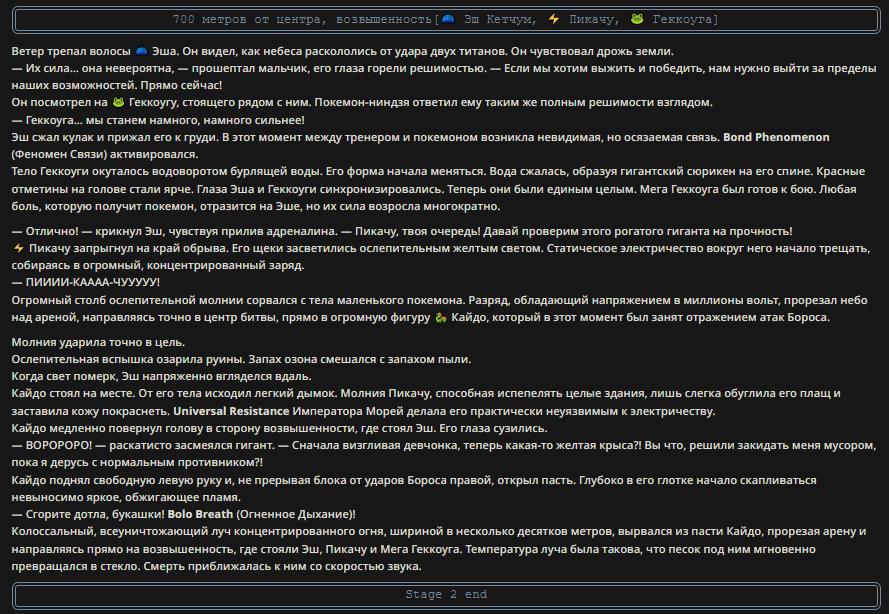Click the dragon emoji before "Кайдо, который"

point(441,317)
